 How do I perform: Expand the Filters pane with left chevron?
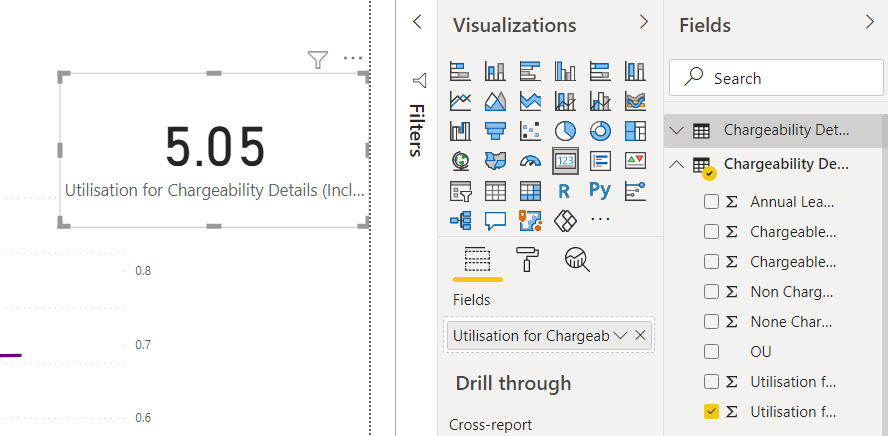(x=417, y=22)
